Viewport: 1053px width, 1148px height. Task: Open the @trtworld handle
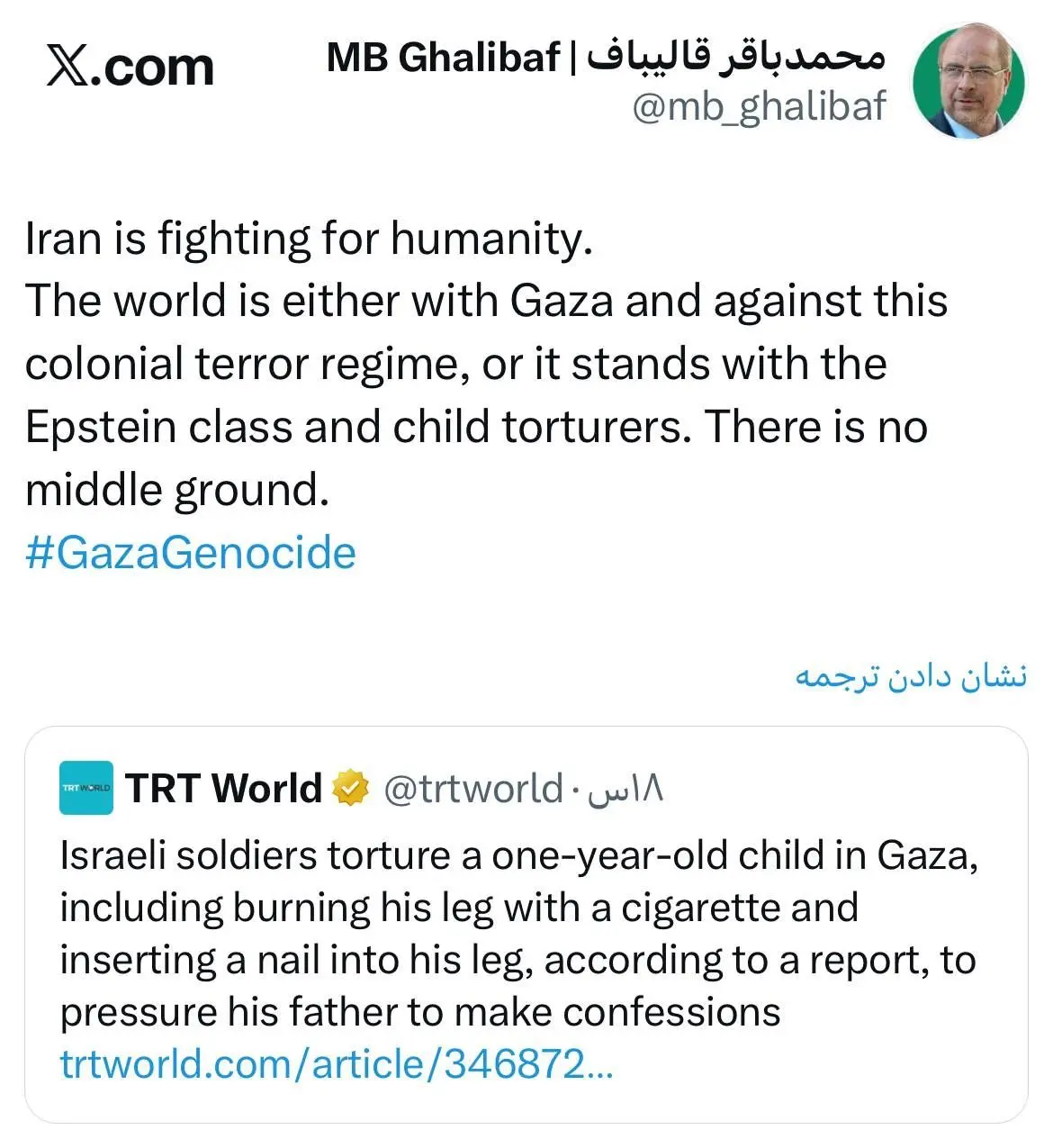(472, 790)
